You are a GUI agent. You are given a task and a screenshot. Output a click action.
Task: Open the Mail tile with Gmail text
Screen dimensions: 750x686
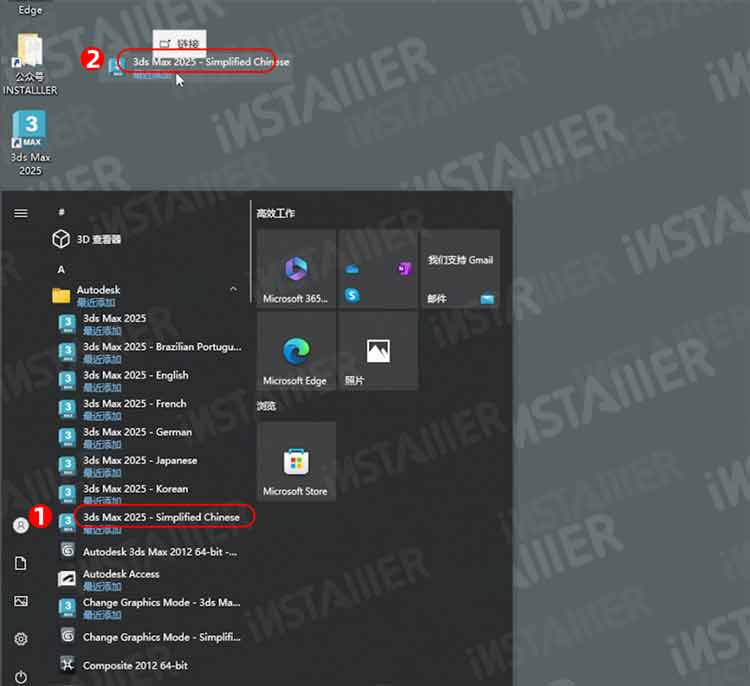coord(460,269)
